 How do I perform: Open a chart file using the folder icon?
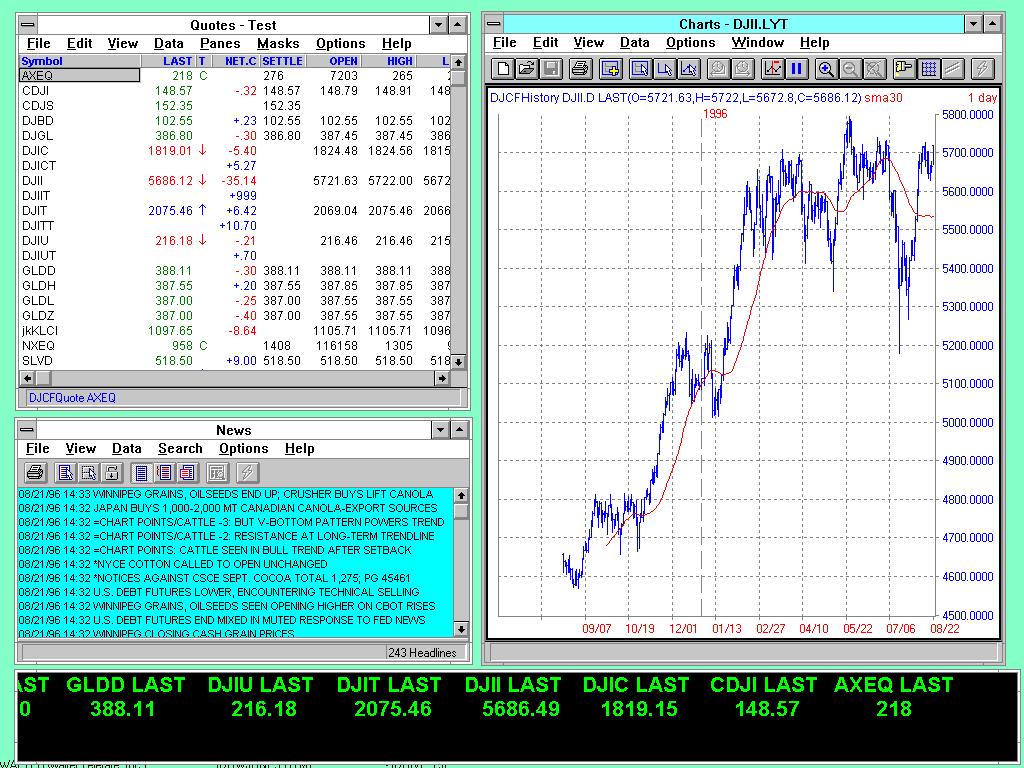tap(526, 69)
